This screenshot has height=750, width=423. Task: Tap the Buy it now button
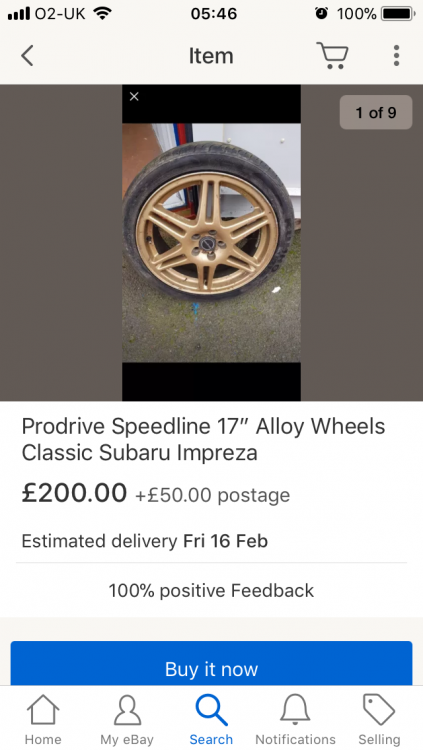pos(212,663)
